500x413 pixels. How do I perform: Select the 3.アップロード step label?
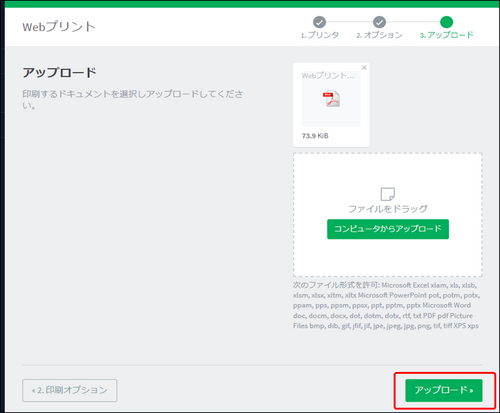click(x=446, y=35)
